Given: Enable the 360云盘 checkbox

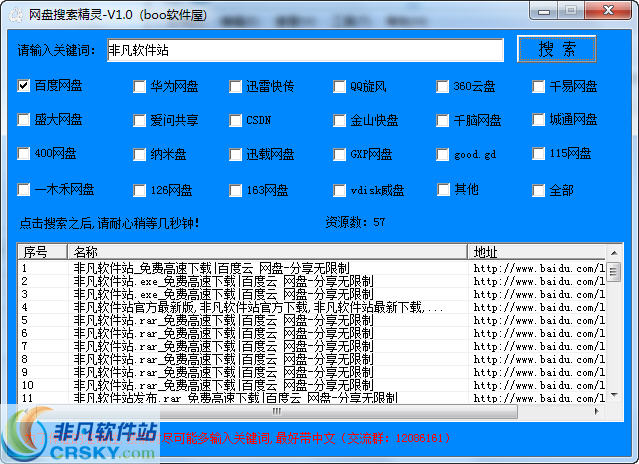Looking at the screenshot, I should click(442, 86).
